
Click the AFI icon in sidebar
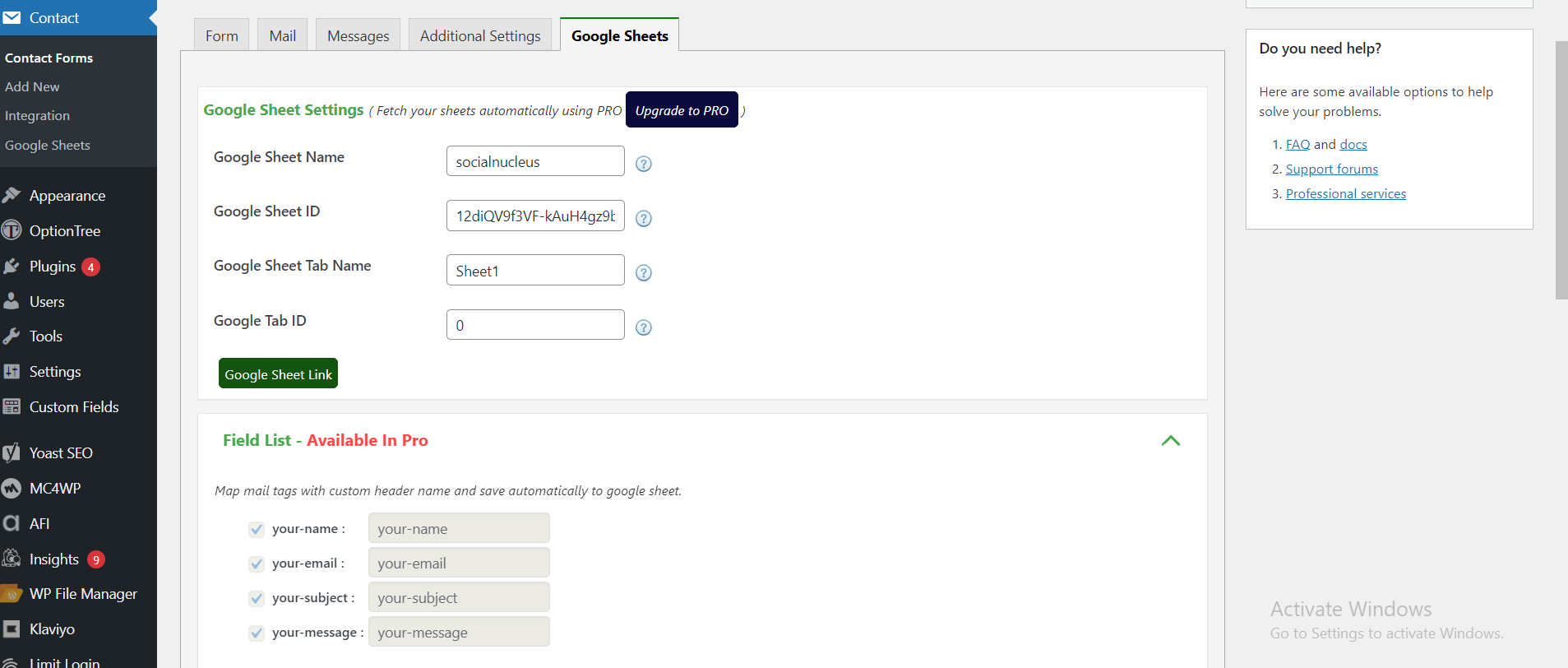click(x=12, y=523)
